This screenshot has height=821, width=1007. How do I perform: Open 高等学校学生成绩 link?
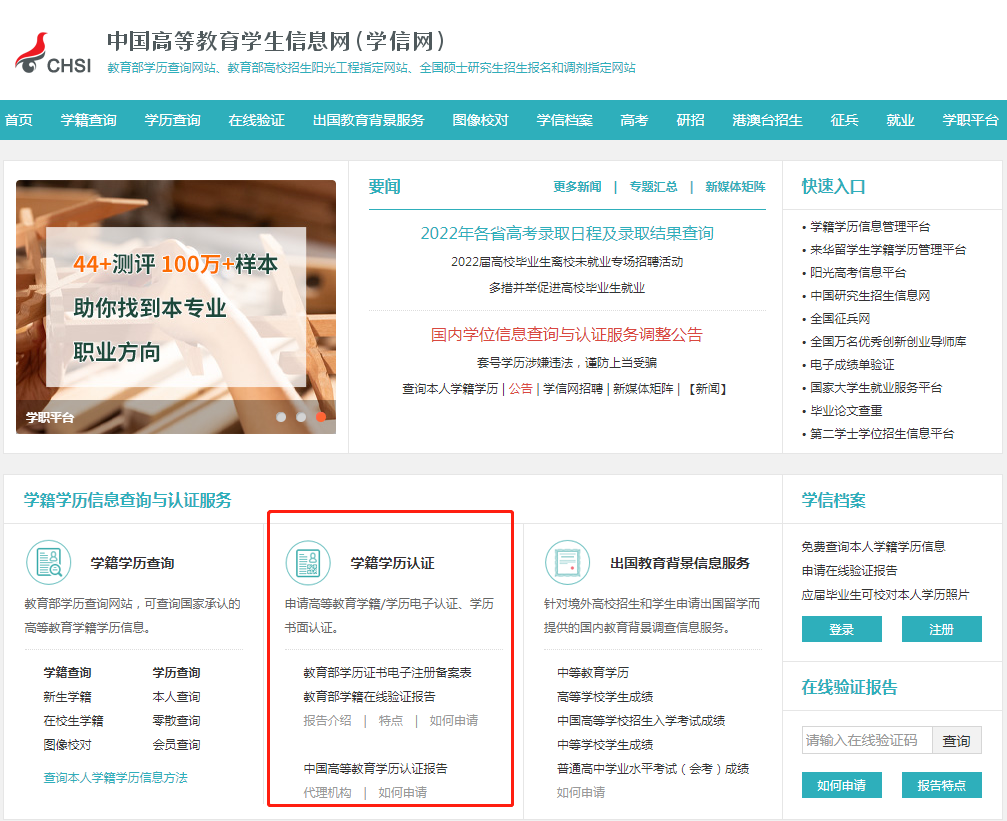605,697
